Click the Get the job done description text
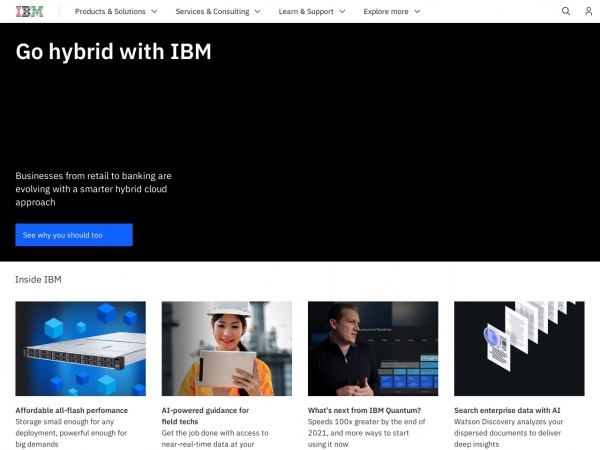This screenshot has width=600, height=450. point(215,439)
